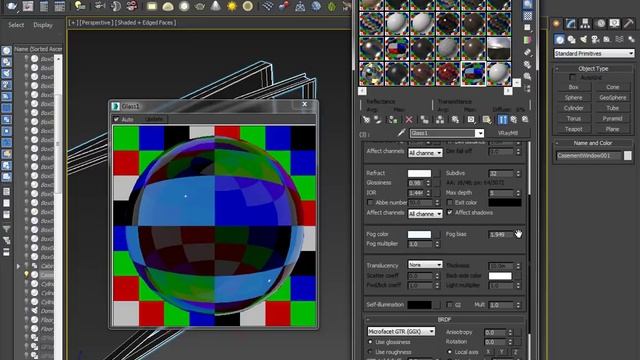The image size is (640, 360).
Task: Open the Motion tab in command panel
Action: pos(600,24)
